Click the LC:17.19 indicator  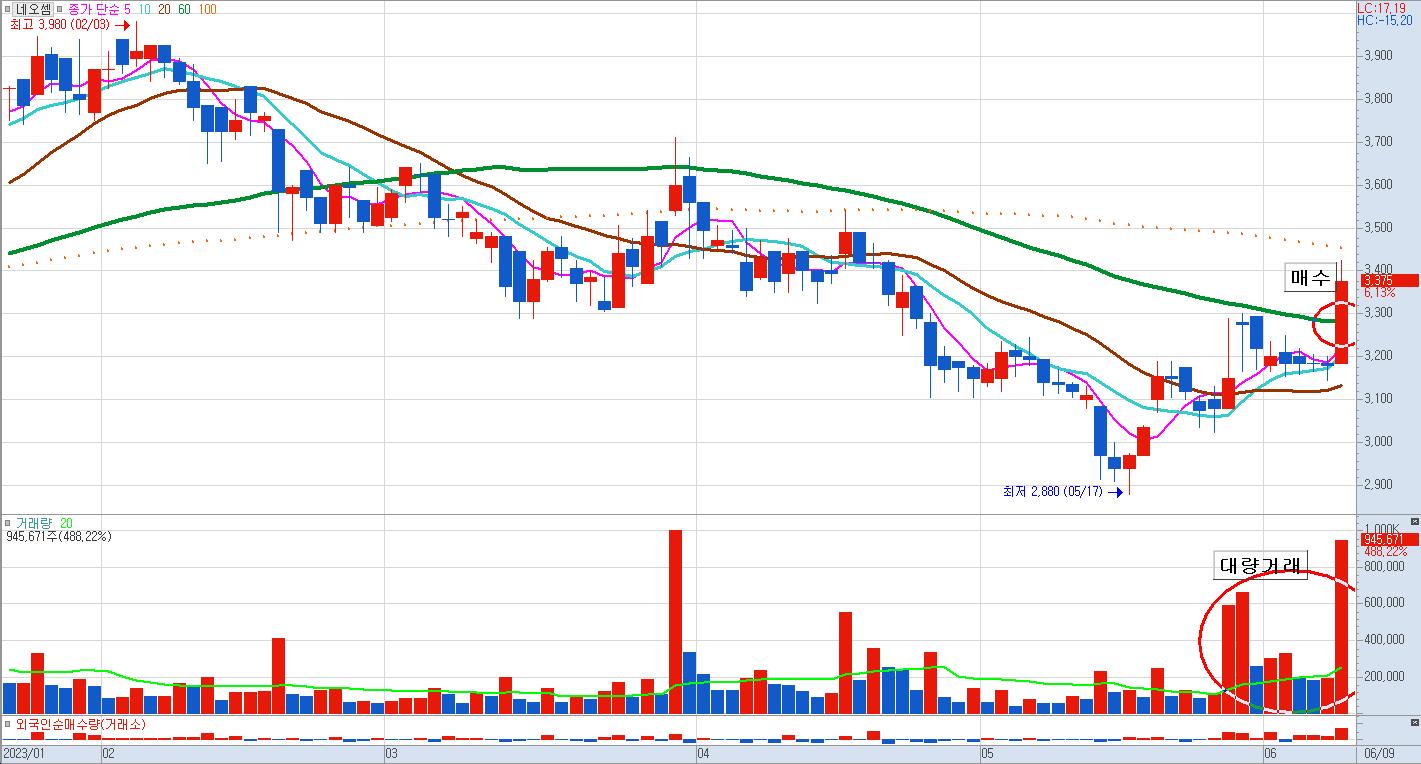pos(1381,7)
